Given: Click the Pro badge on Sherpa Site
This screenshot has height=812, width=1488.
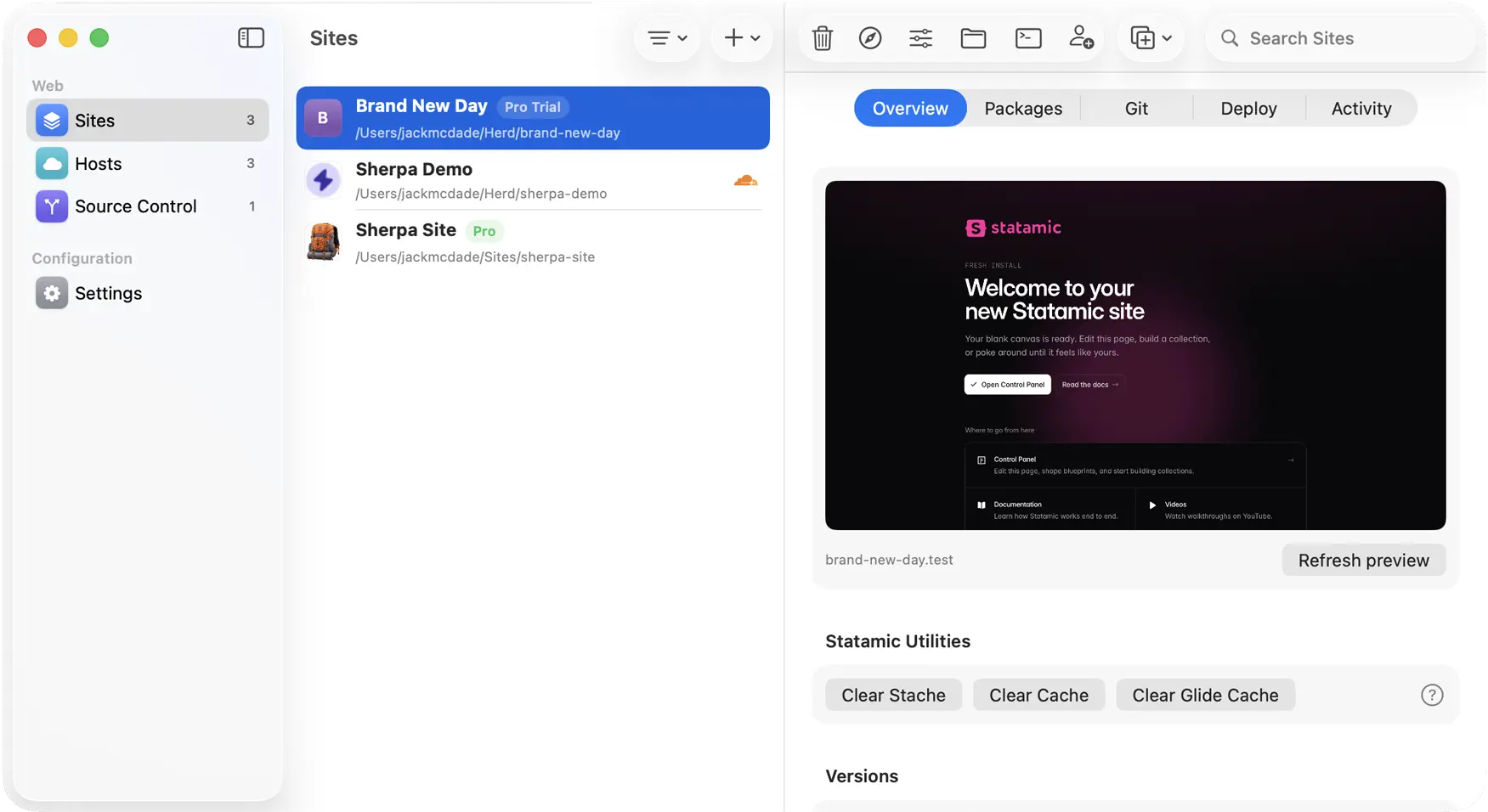Looking at the screenshot, I should (x=484, y=231).
